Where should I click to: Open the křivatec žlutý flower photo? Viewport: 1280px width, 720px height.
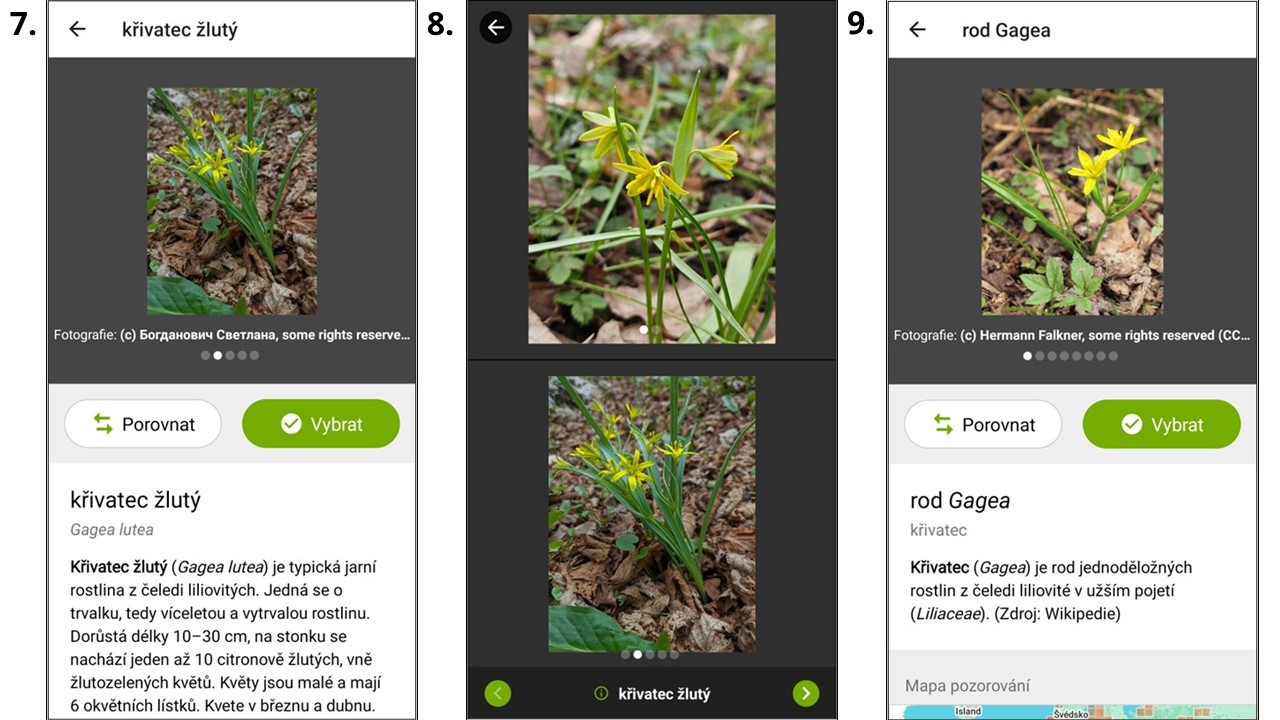232,201
